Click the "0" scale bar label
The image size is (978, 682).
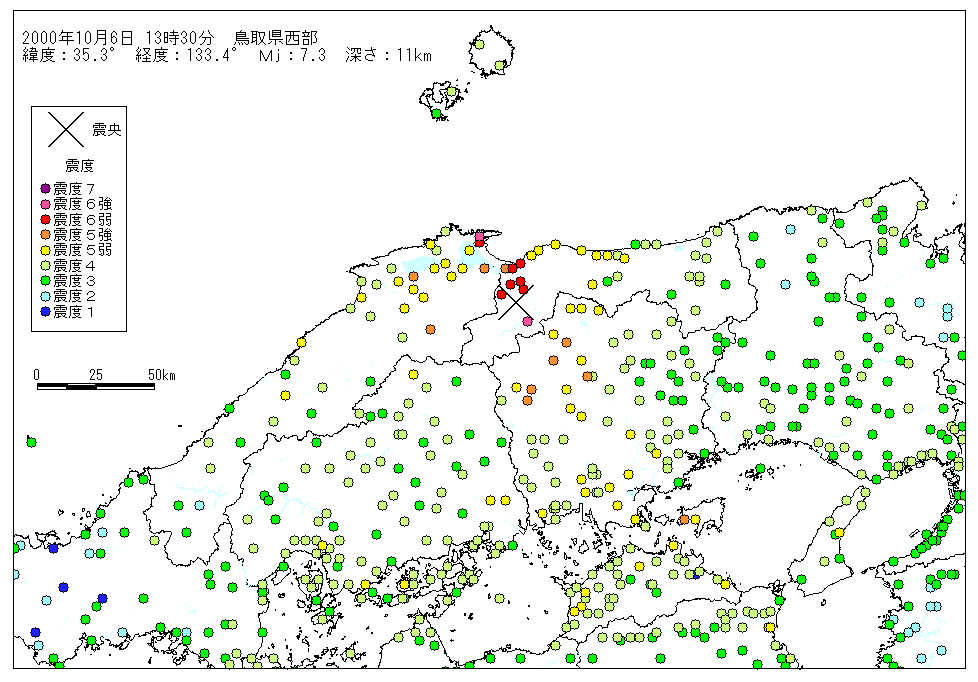click(x=37, y=375)
